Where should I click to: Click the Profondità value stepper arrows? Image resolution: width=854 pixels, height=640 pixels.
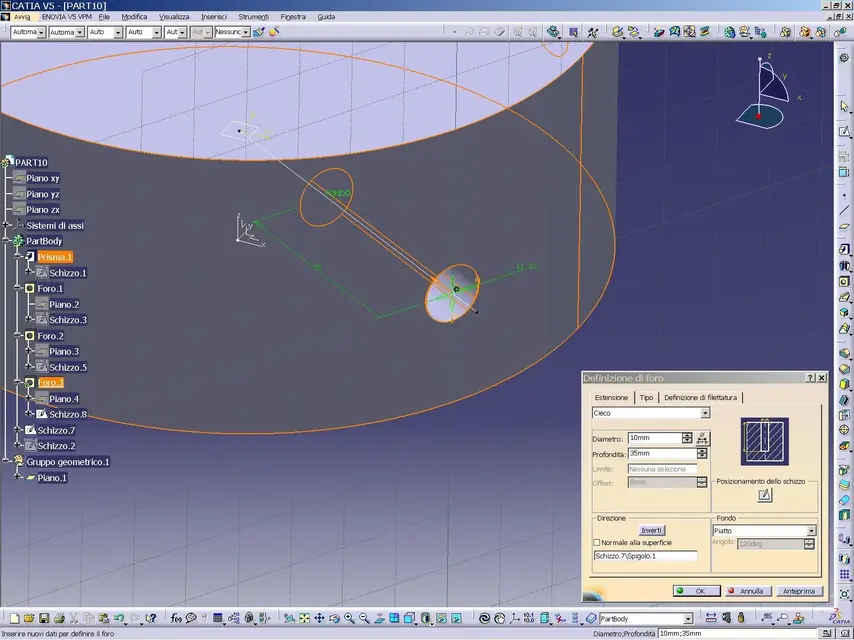tap(702, 453)
